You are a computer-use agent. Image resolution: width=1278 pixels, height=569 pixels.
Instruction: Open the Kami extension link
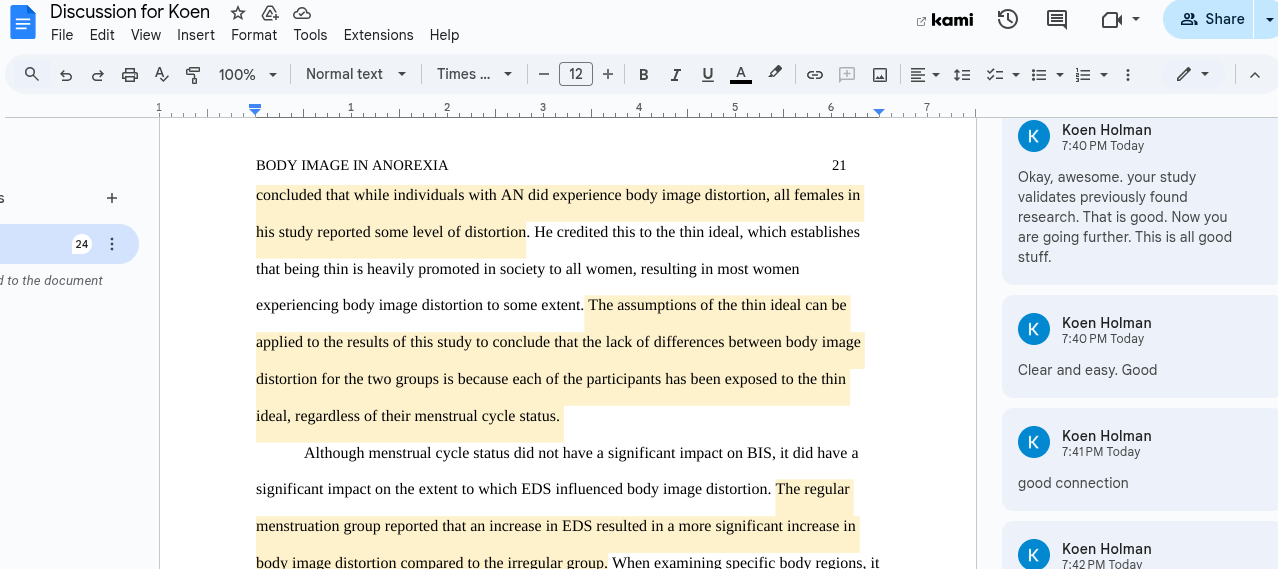tap(945, 20)
